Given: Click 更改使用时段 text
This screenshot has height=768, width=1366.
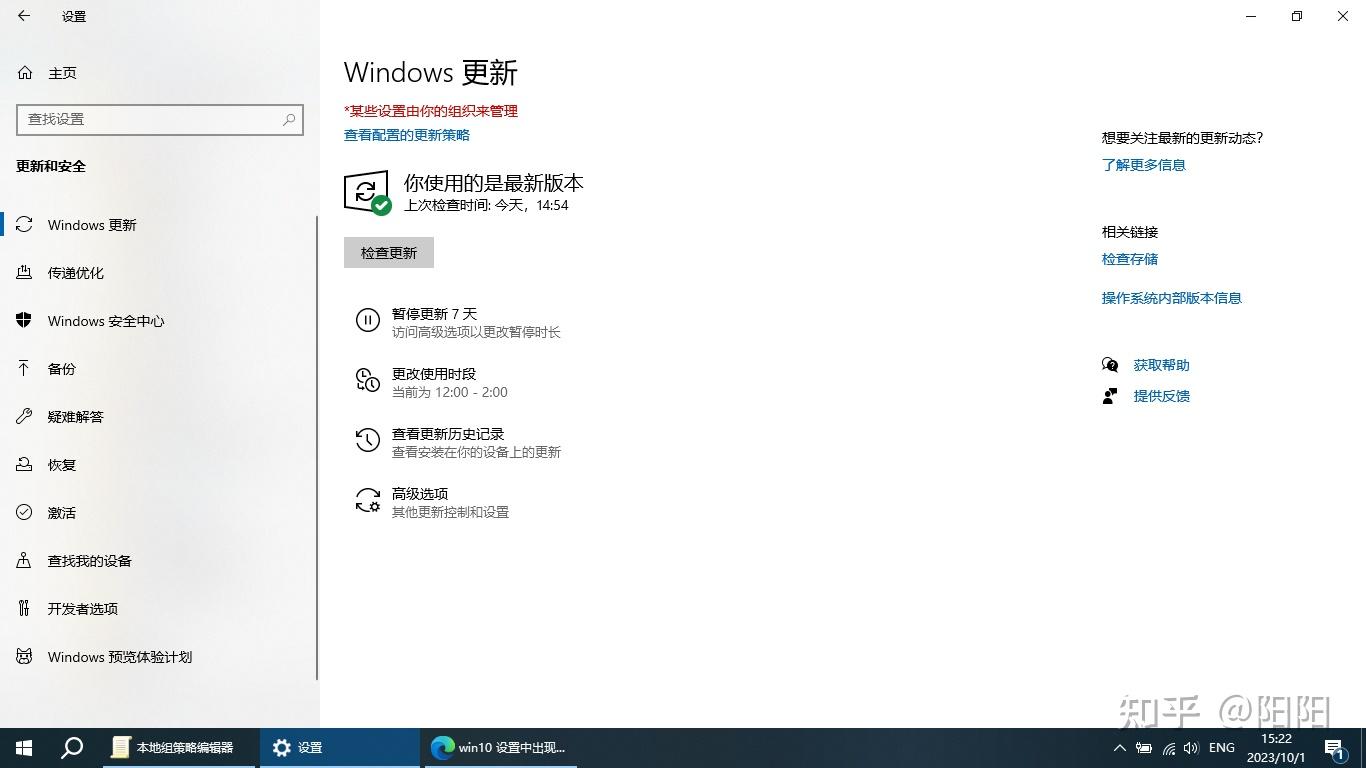Looking at the screenshot, I should (x=434, y=374).
